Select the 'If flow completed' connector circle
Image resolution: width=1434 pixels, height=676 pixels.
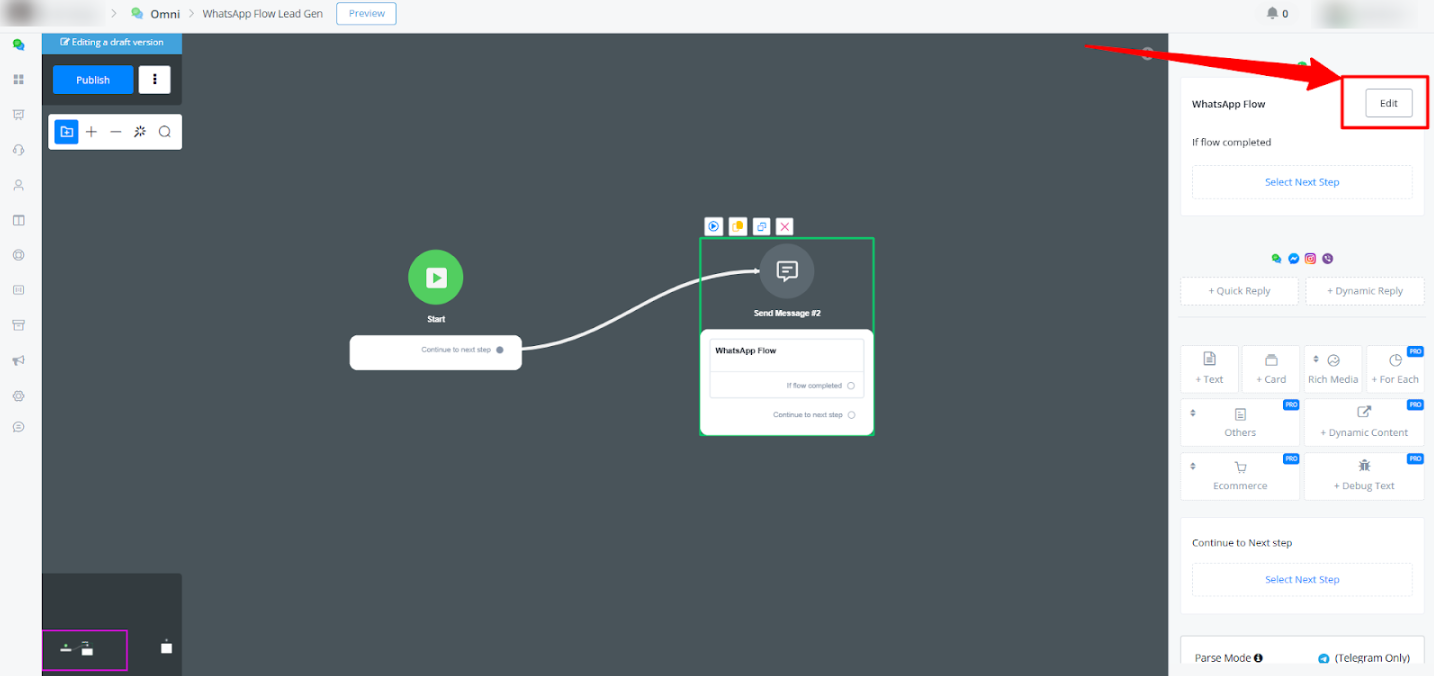pyautogui.click(x=851, y=386)
